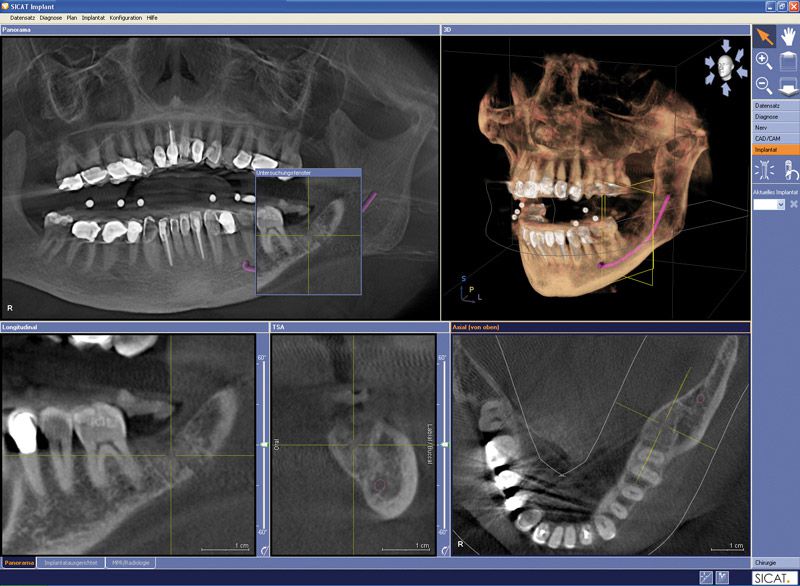Viewport: 800px width, 586px height.
Task: Select the arrow pointer tool
Action: (x=764, y=36)
